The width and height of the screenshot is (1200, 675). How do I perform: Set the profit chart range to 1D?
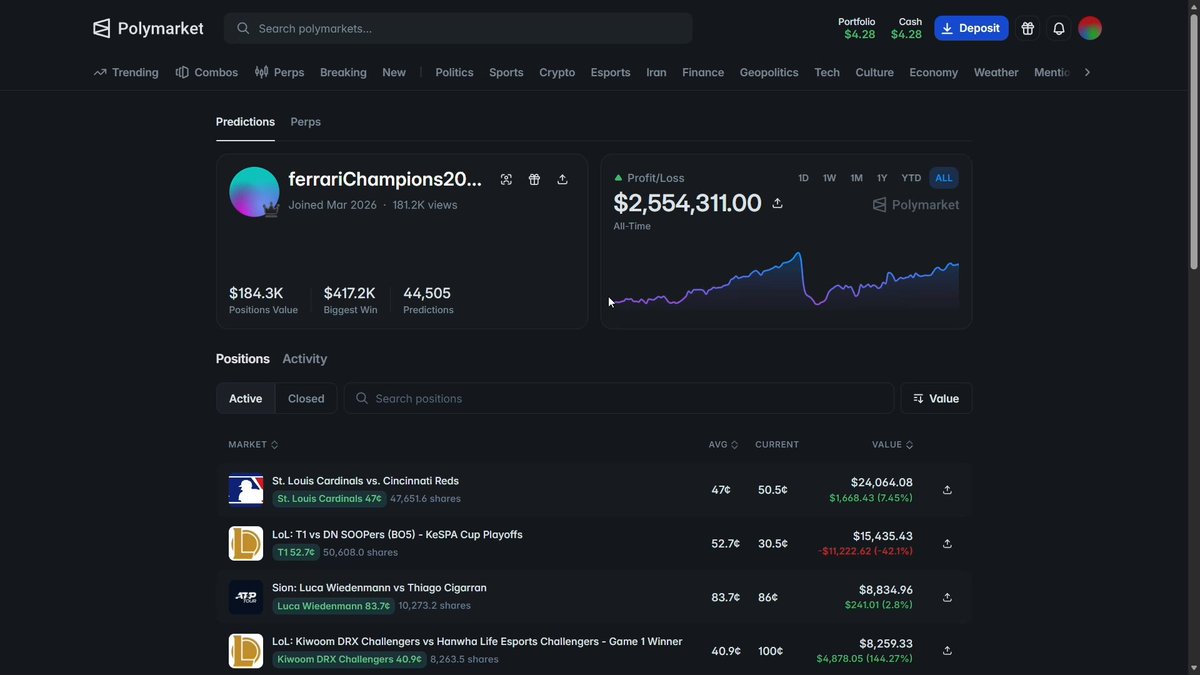pos(803,178)
